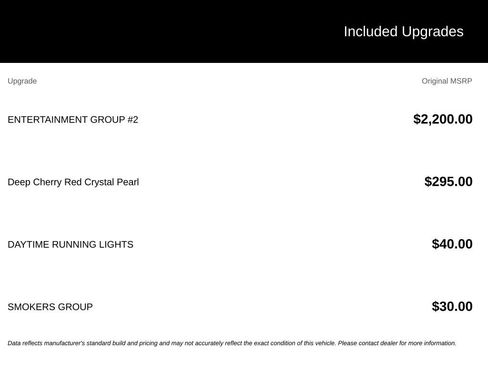This screenshot has height=366, width=488.
Task: Select the Upgrade column header
Action: click(22, 81)
